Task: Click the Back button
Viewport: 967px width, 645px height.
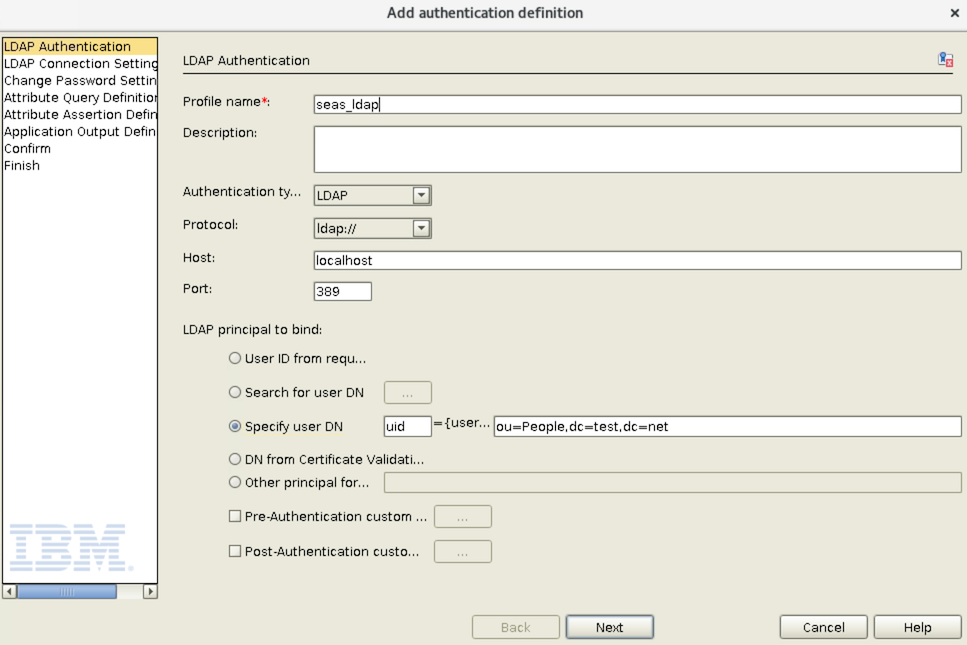Action: click(516, 627)
